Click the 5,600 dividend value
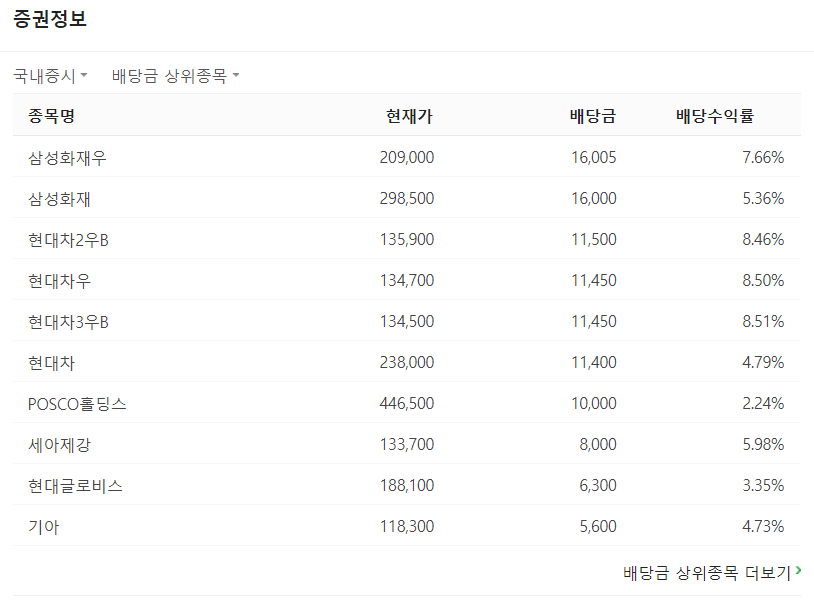The image size is (814, 601). (x=598, y=526)
